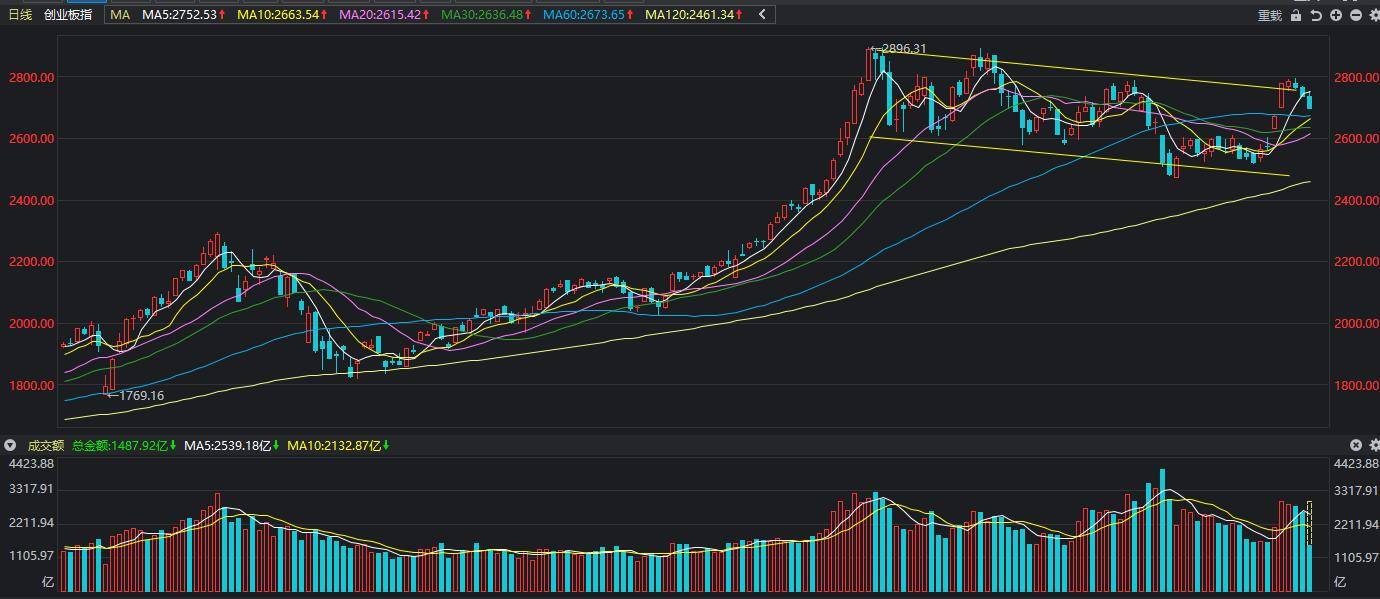Viewport: 1380px width, 599px height.
Task: Open the 日线 period selector
Action: point(20,15)
